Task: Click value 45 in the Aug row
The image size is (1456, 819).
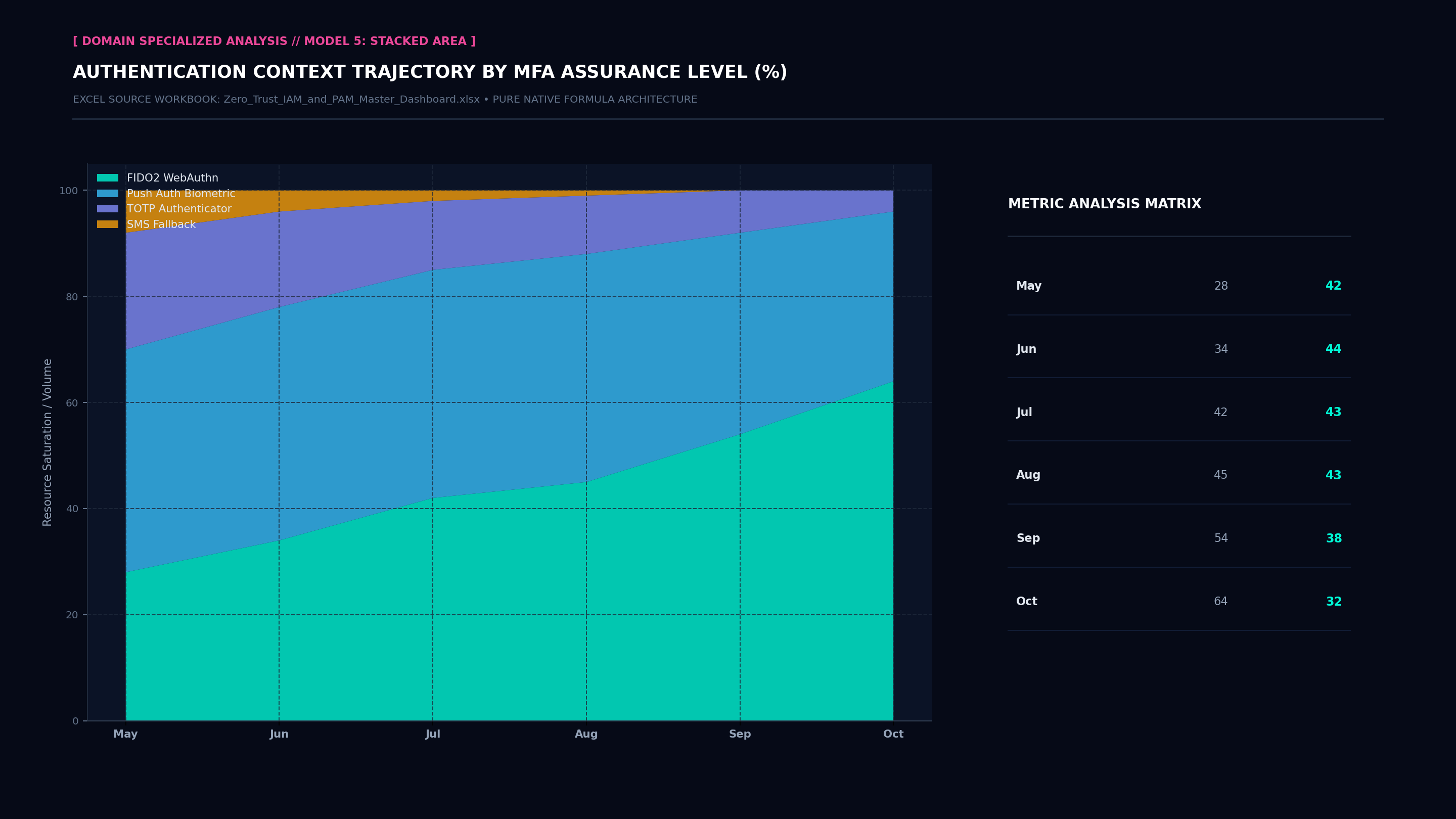Action: point(1221,475)
